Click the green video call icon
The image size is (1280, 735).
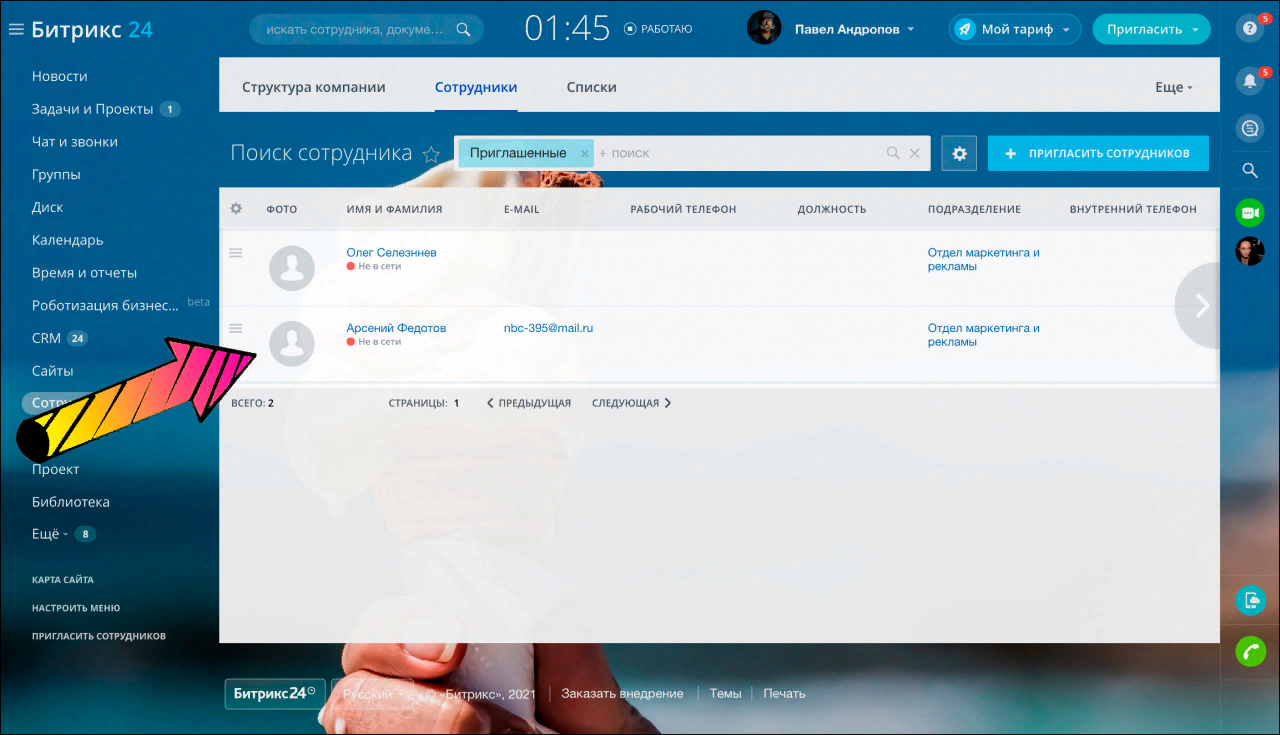tap(1249, 212)
